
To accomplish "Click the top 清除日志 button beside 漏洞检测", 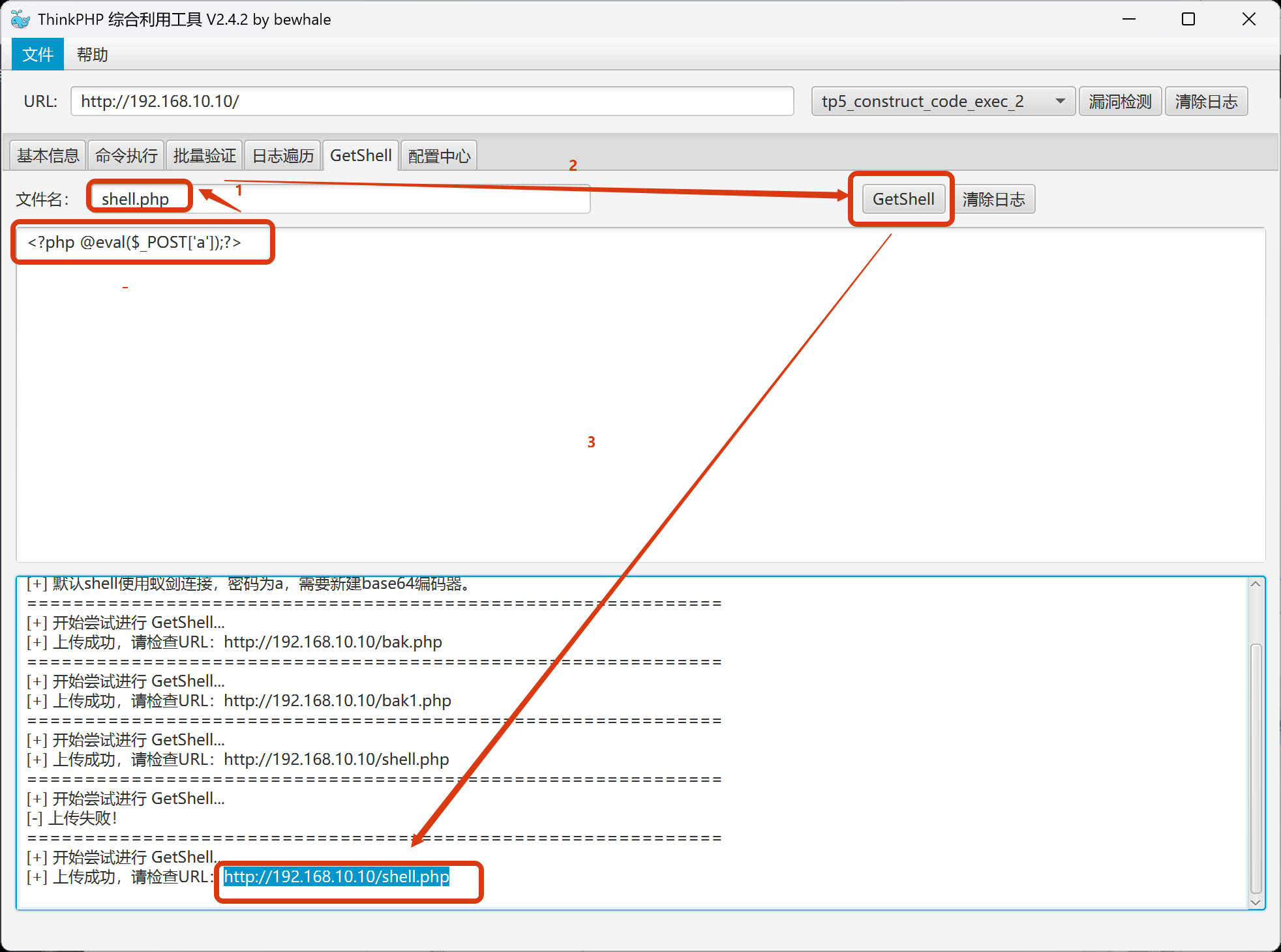I will coord(1205,102).
